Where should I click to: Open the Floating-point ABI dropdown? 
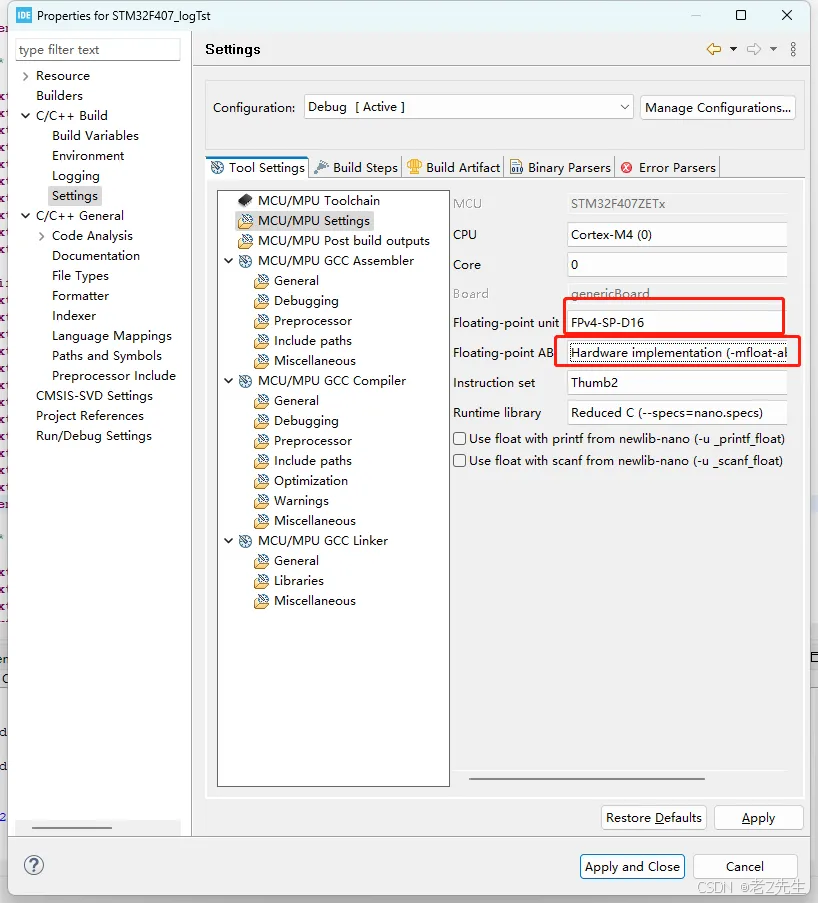click(x=677, y=352)
